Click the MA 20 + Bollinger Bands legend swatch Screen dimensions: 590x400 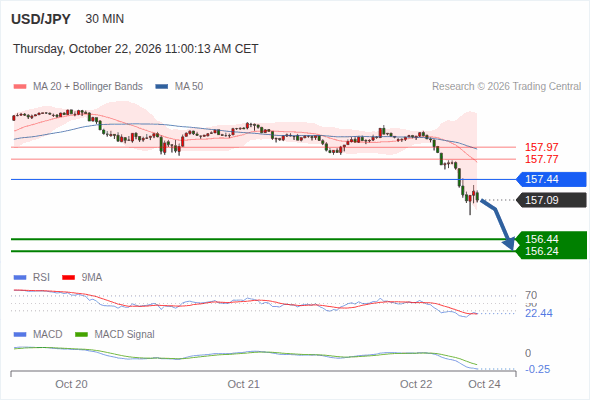tap(20, 87)
